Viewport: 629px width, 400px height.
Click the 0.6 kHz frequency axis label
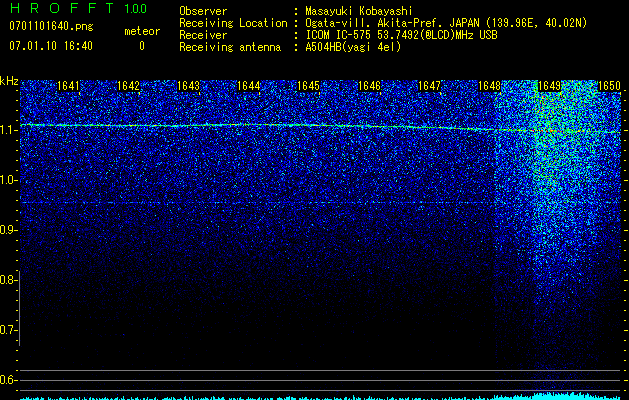(8, 380)
